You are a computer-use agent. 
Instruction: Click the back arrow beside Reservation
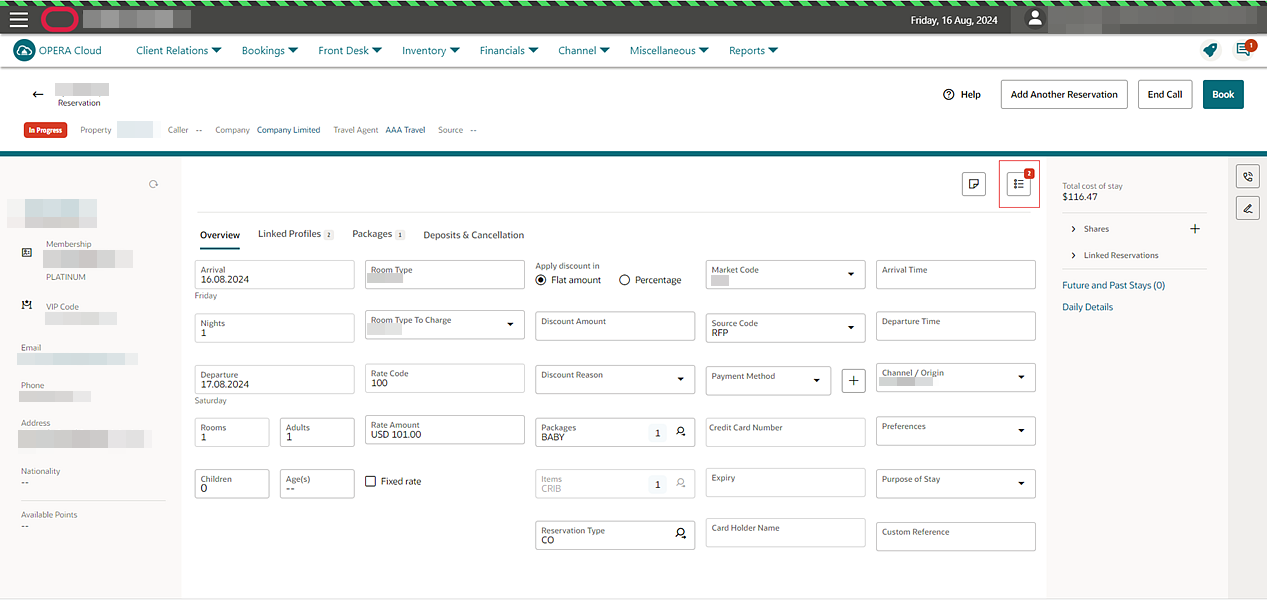pyautogui.click(x=38, y=94)
